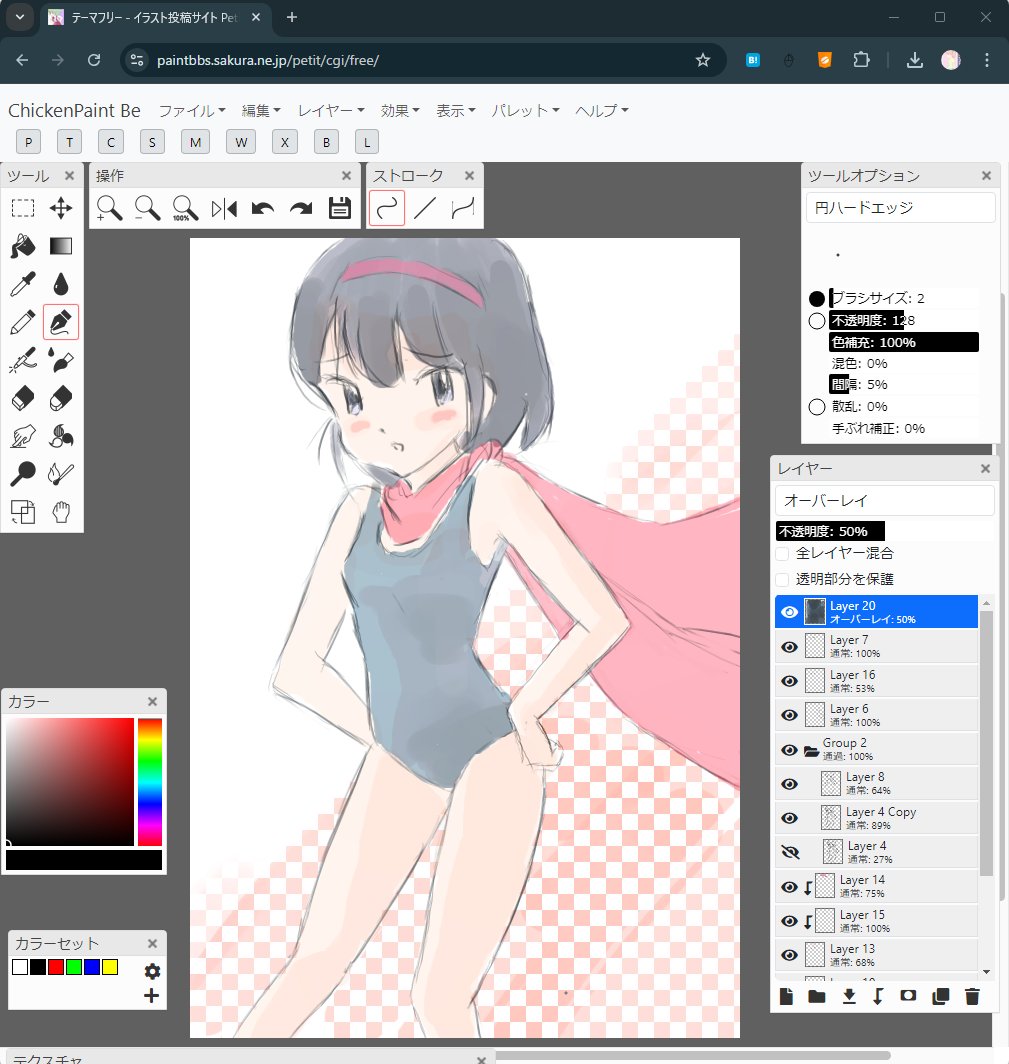Choose the airbrush tool
Viewport: 1009px width, 1064px height.
click(23, 360)
